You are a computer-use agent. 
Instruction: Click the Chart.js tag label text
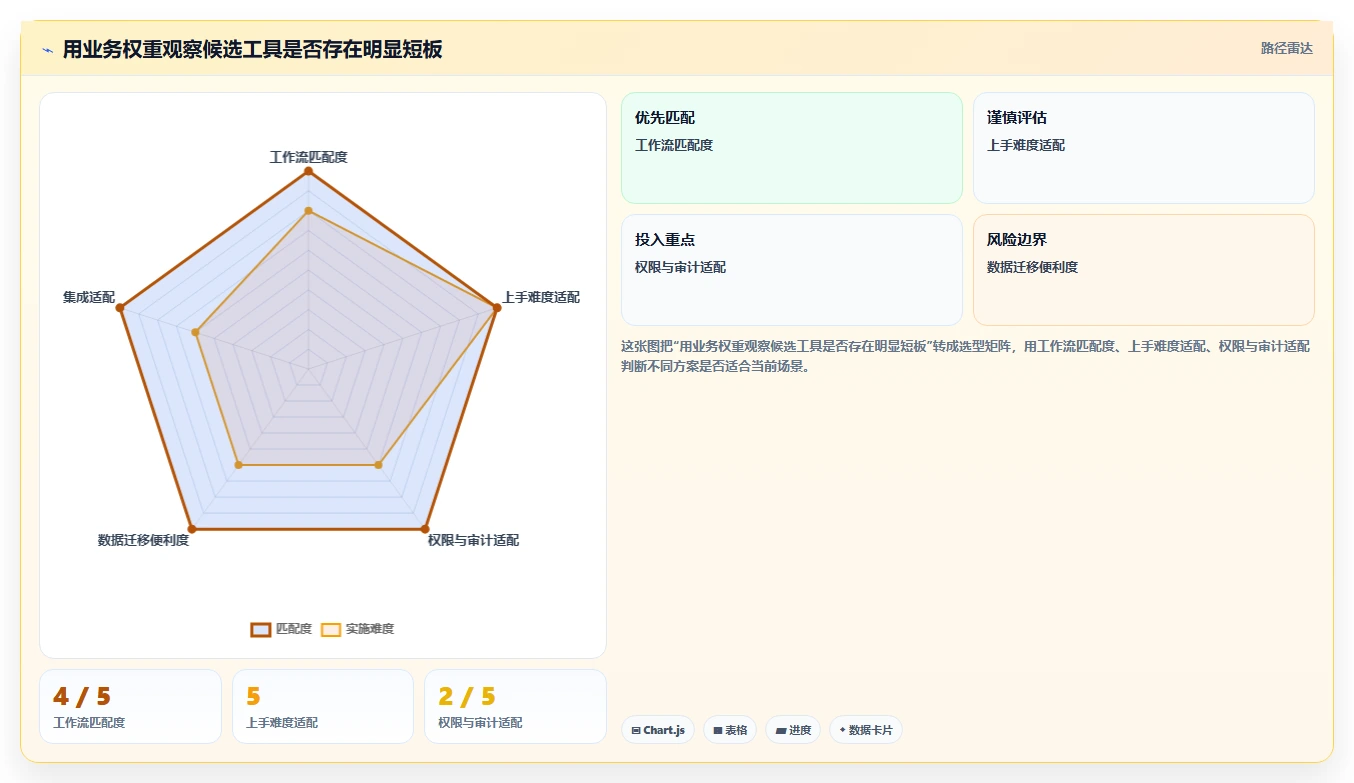tap(664, 731)
